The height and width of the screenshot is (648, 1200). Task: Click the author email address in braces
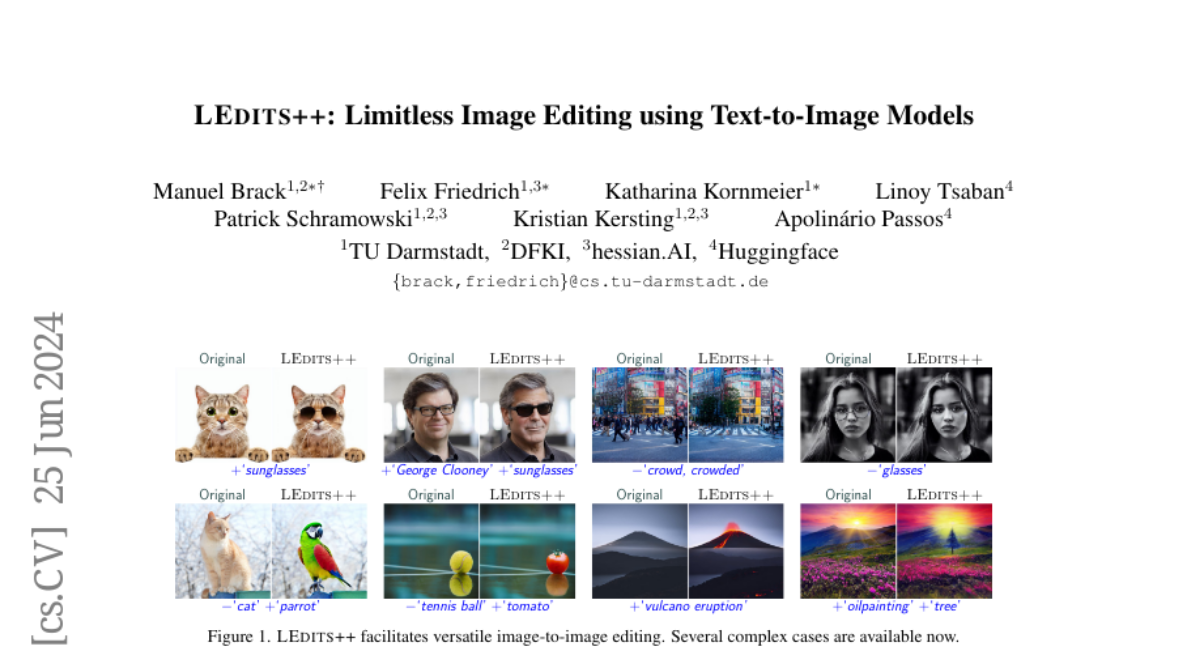pyautogui.click(x=581, y=282)
